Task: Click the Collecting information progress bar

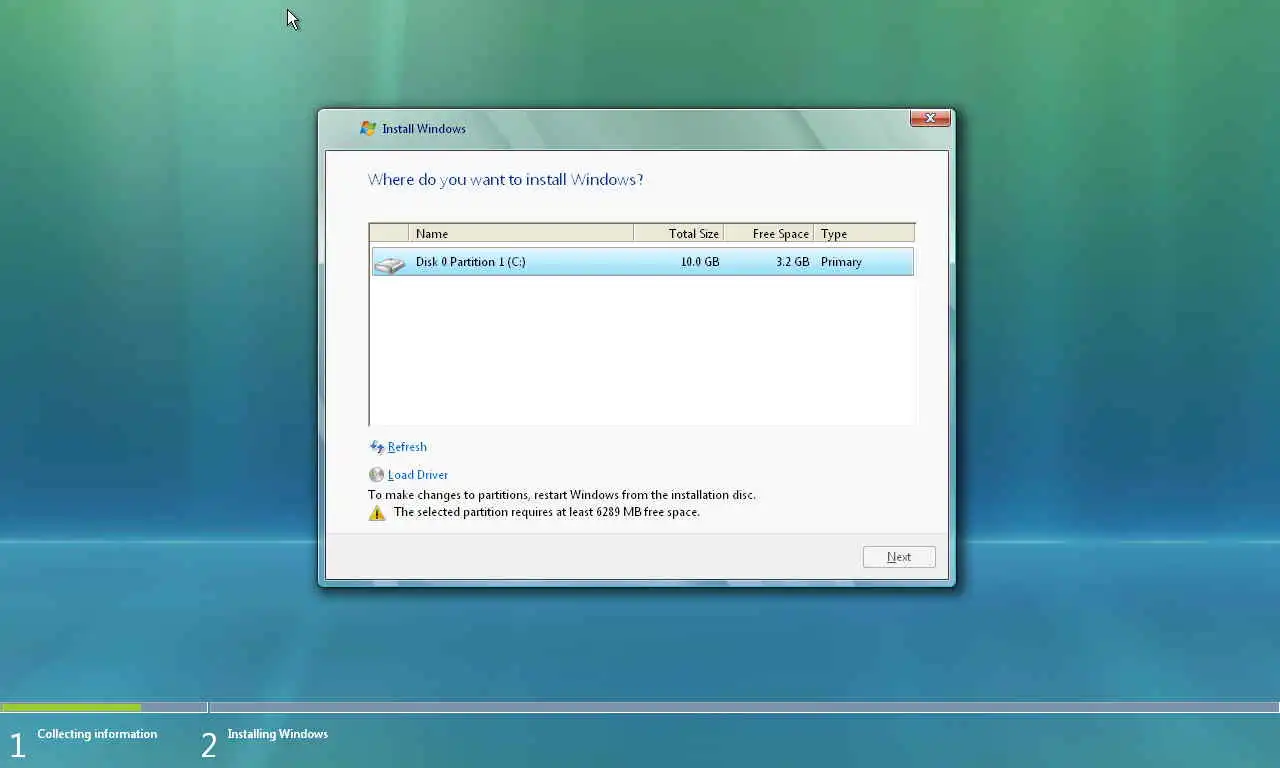Action: click(104, 707)
